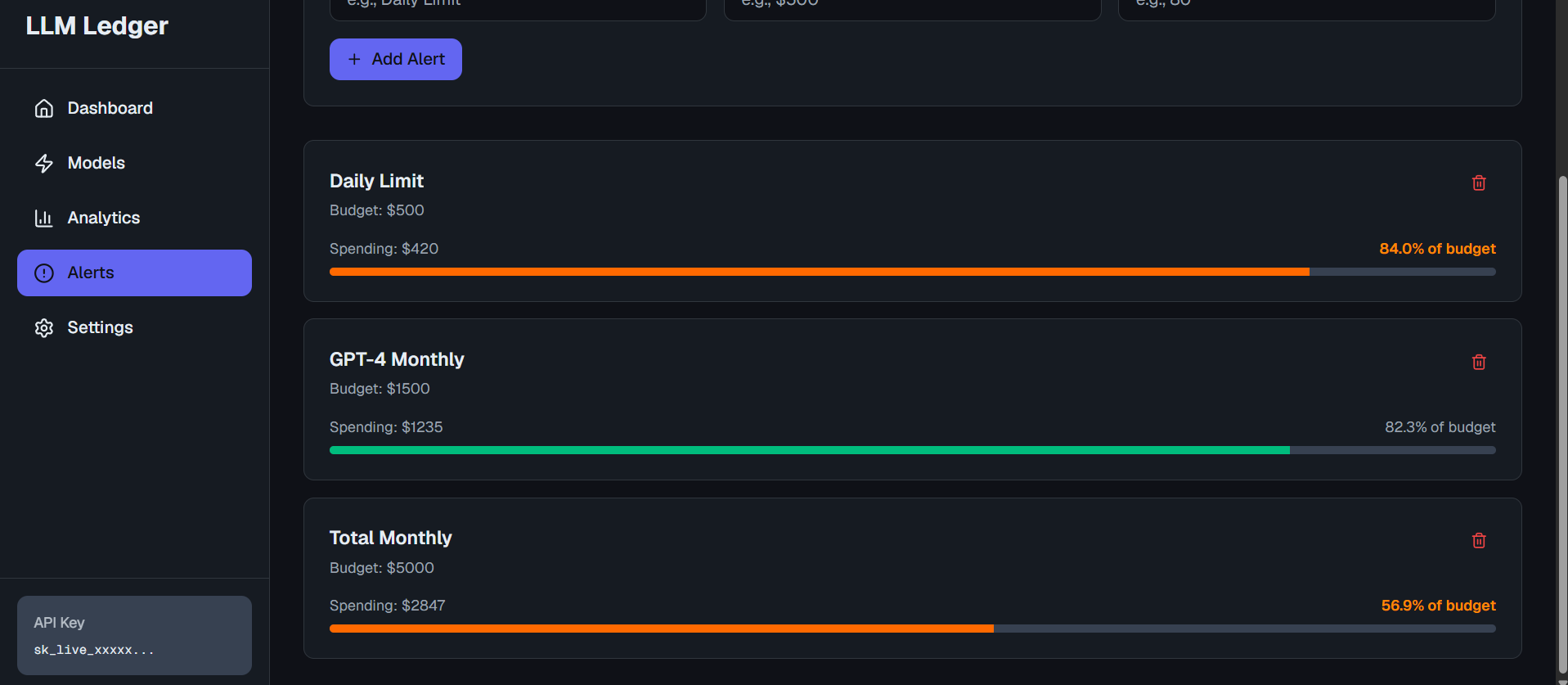Screen dimensions: 1568x685
Task: Delete the Daily Limit alert
Action: 1479,183
